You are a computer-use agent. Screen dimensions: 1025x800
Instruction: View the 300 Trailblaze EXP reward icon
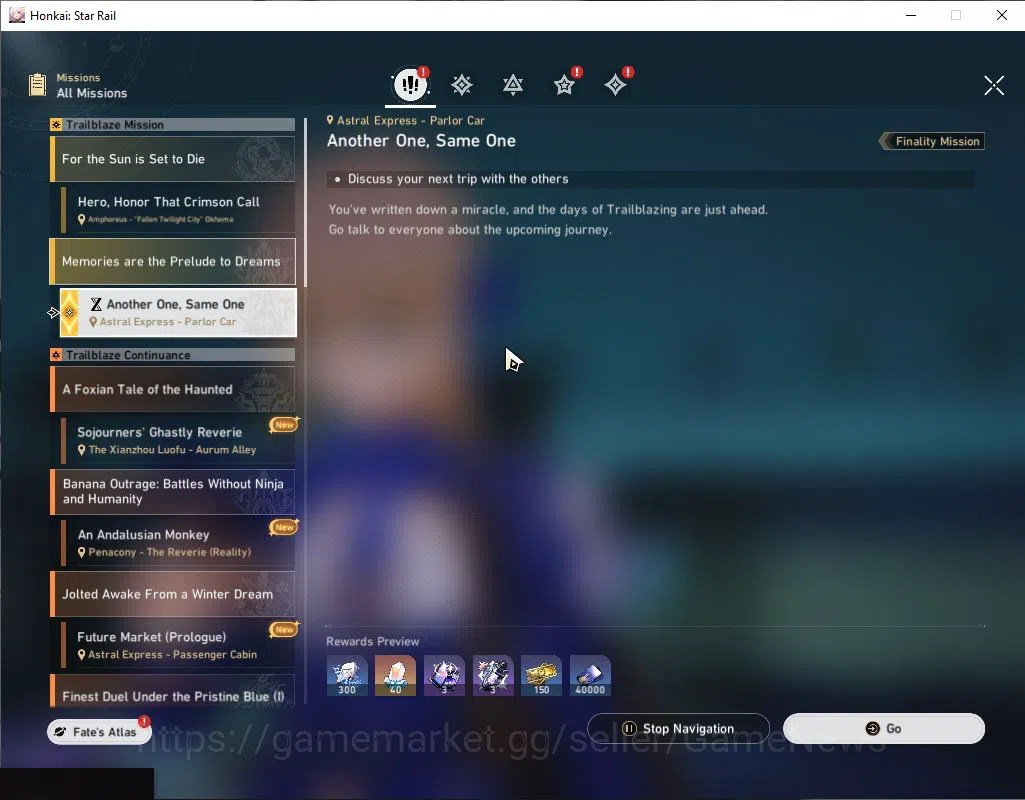[347, 676]
